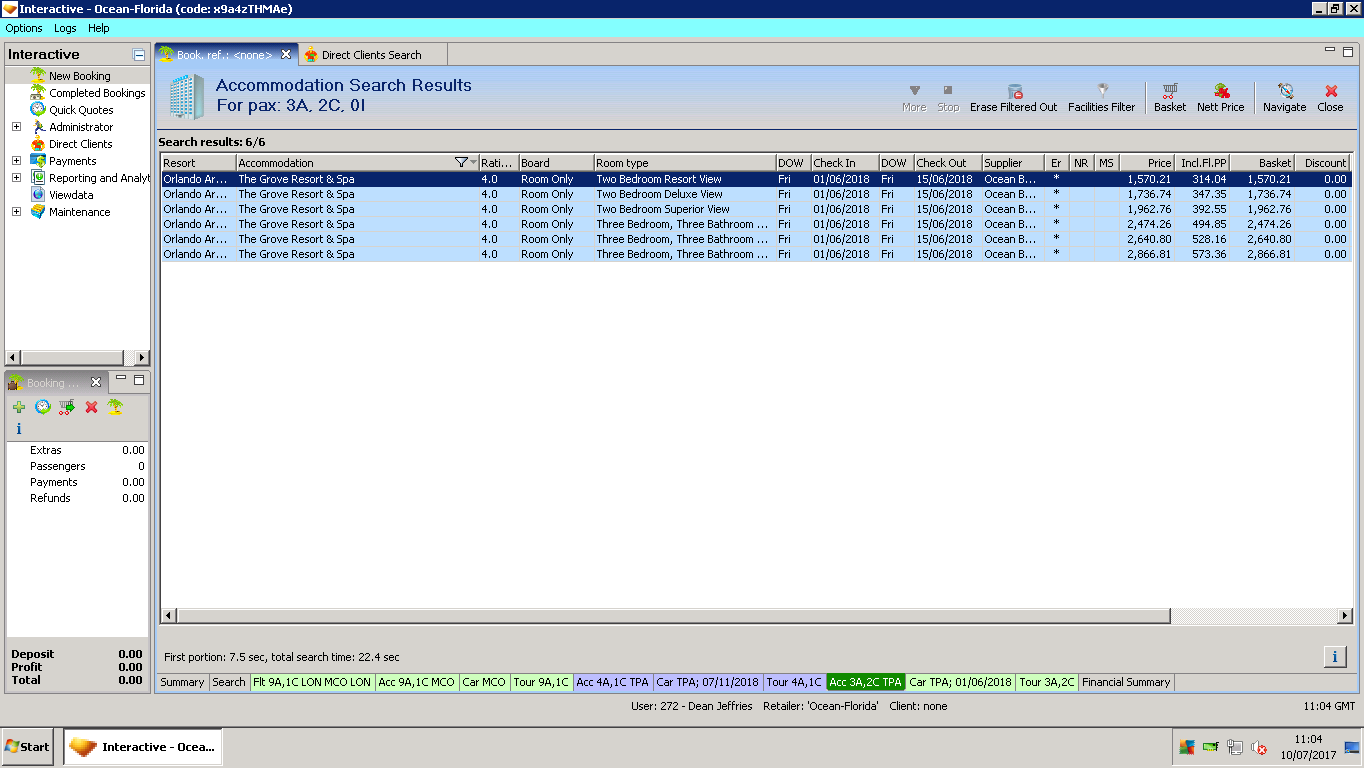1364x768 pixels.
Task: Click the red X delete icon in Booking panel
Action: pos(91,407)
